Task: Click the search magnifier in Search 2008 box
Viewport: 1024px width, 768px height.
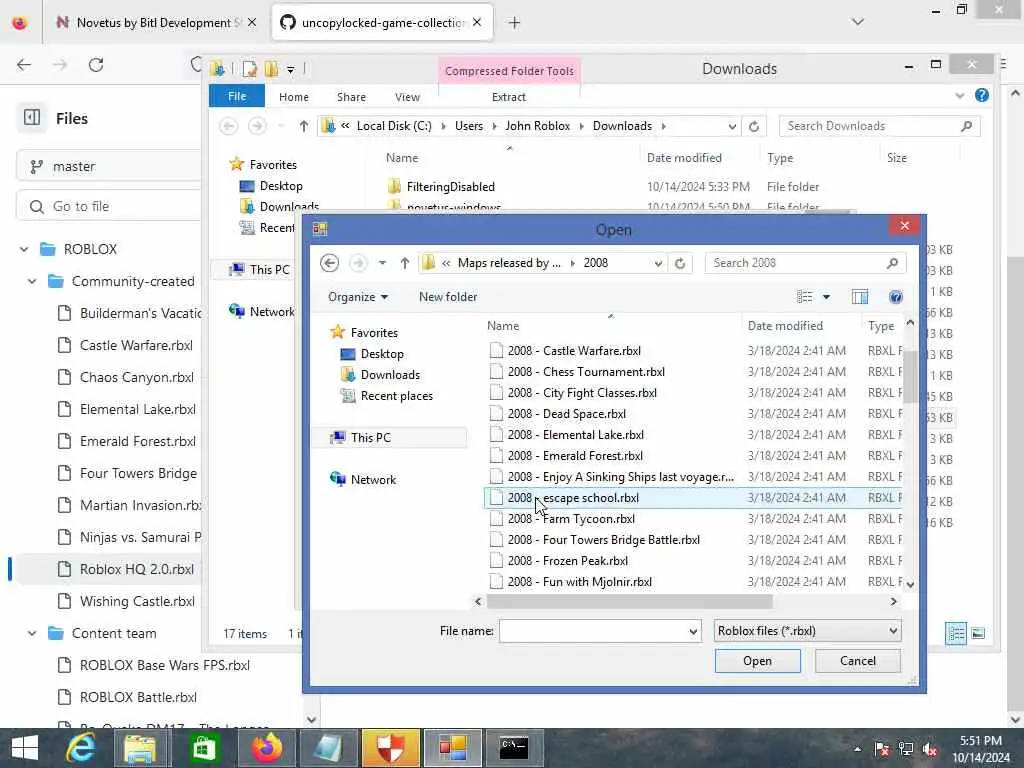Action: pyautogui.click(x=892, y=263)
